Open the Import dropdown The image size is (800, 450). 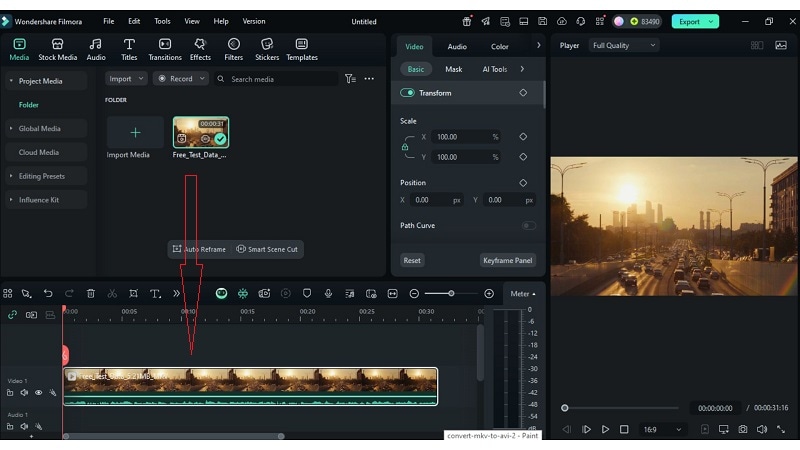(x=126, y=79)
